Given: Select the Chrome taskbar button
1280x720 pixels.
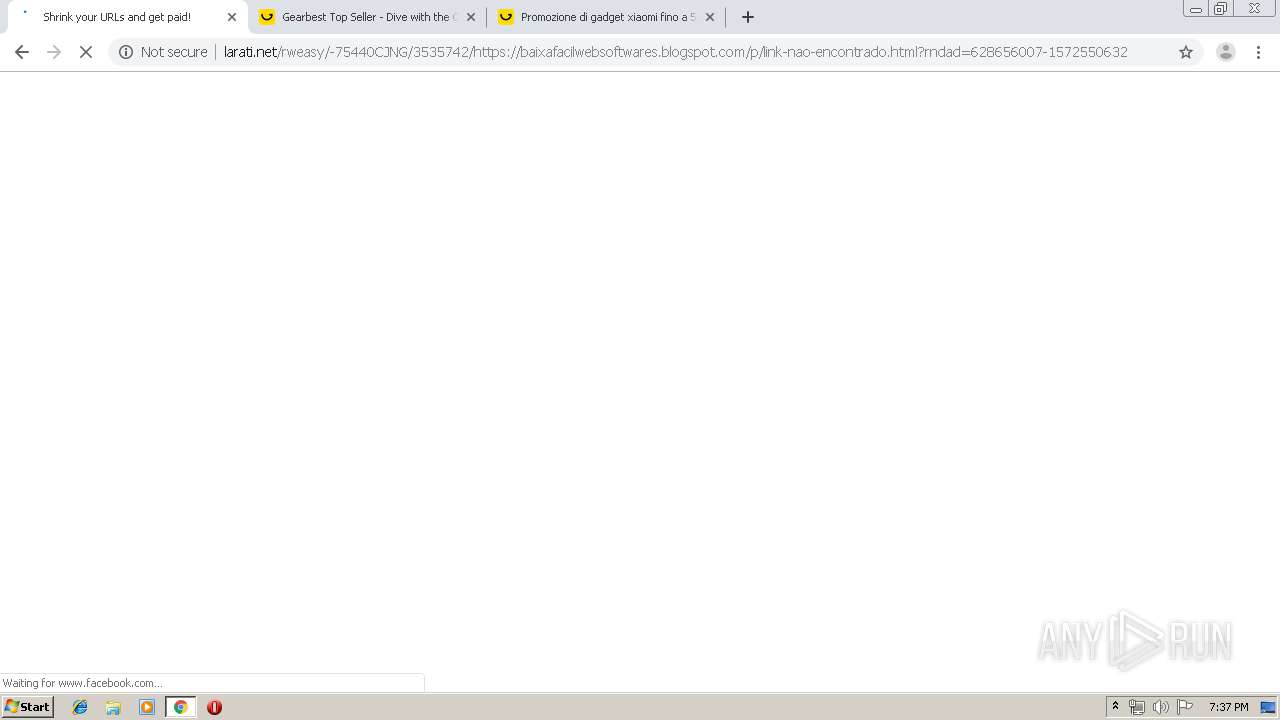Looking at the screenshot, I should [180, 707].
